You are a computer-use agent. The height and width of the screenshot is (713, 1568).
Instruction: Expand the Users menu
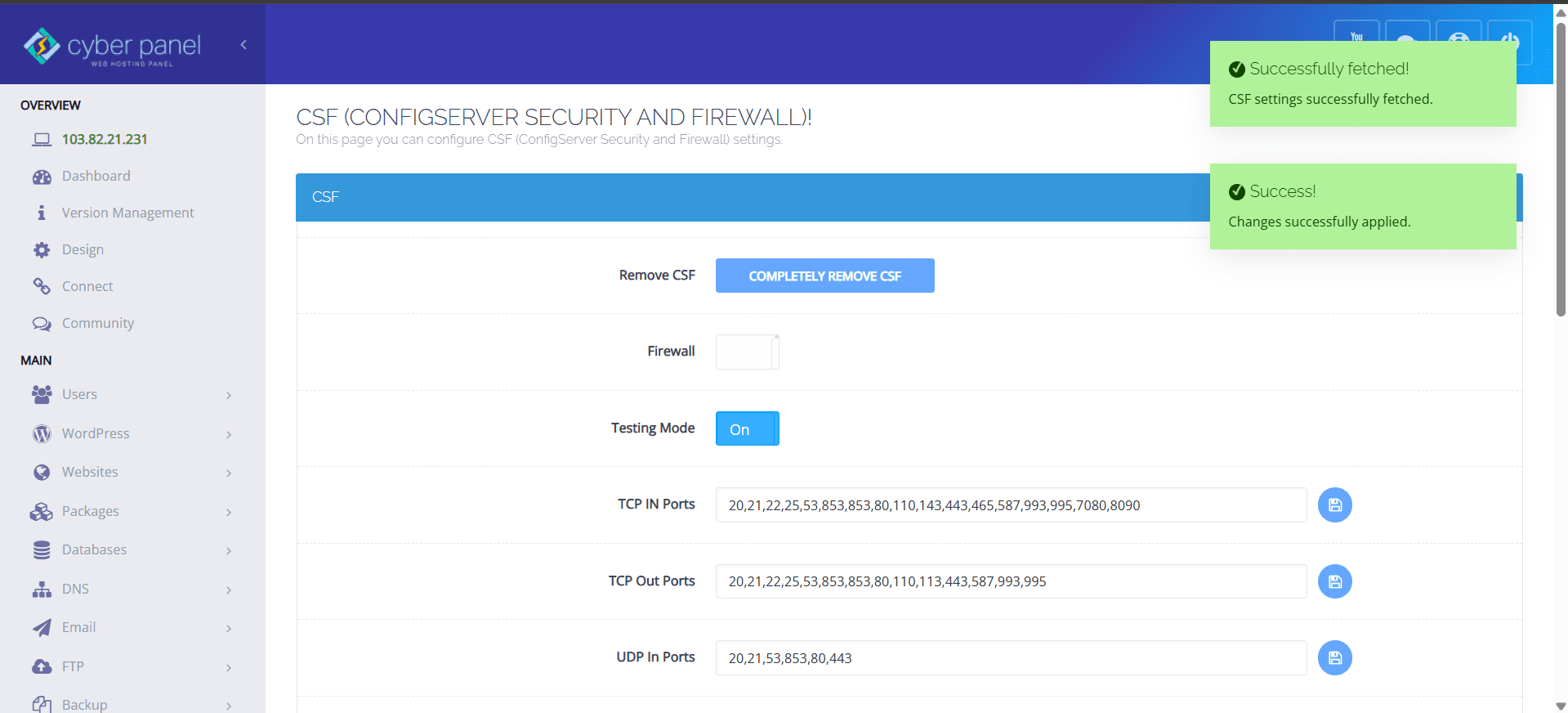click(x=131, y=395)
